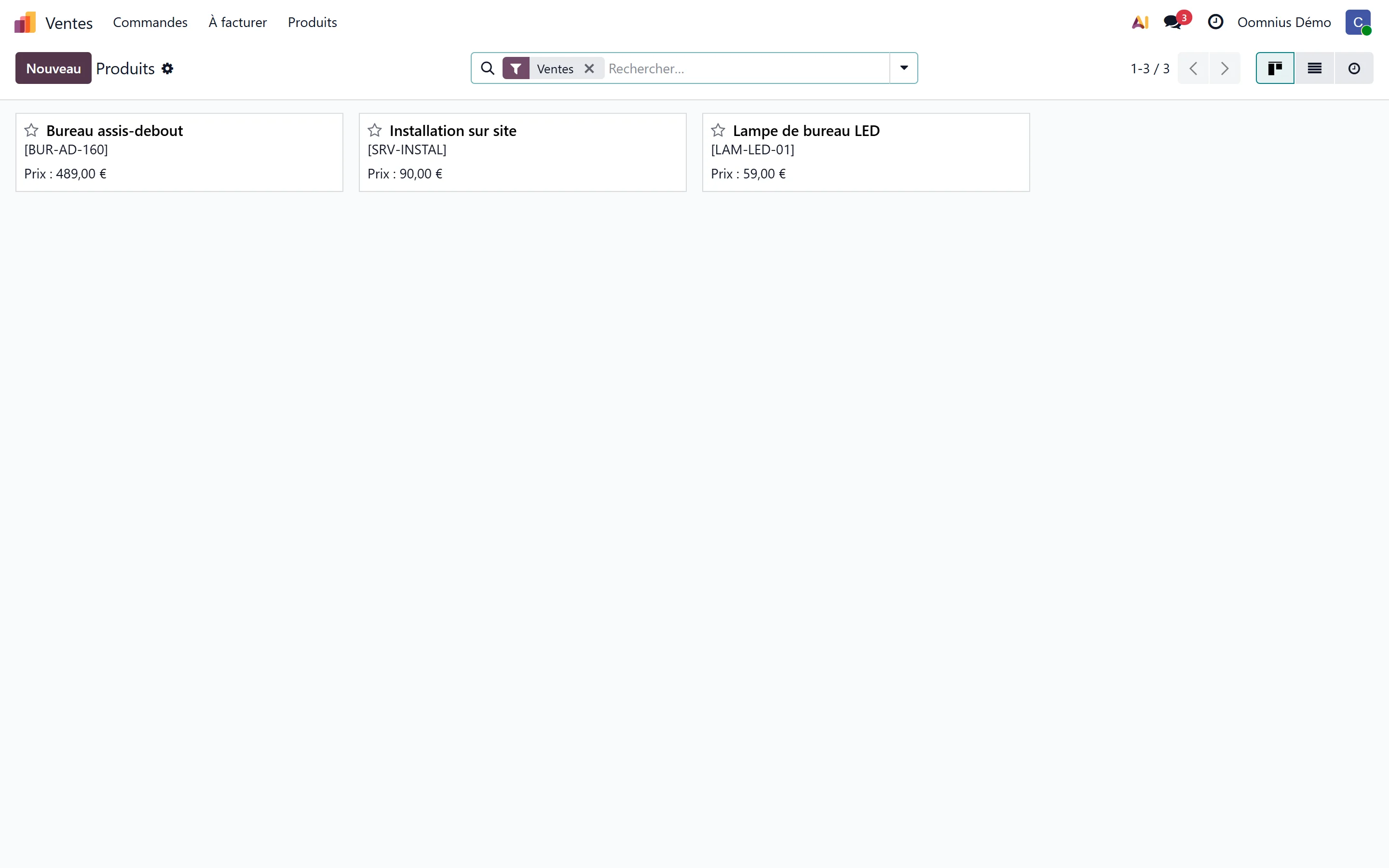
Task: Open the Bureau assis-debout card
Action: pyautogui.click(x=179, y=152)
